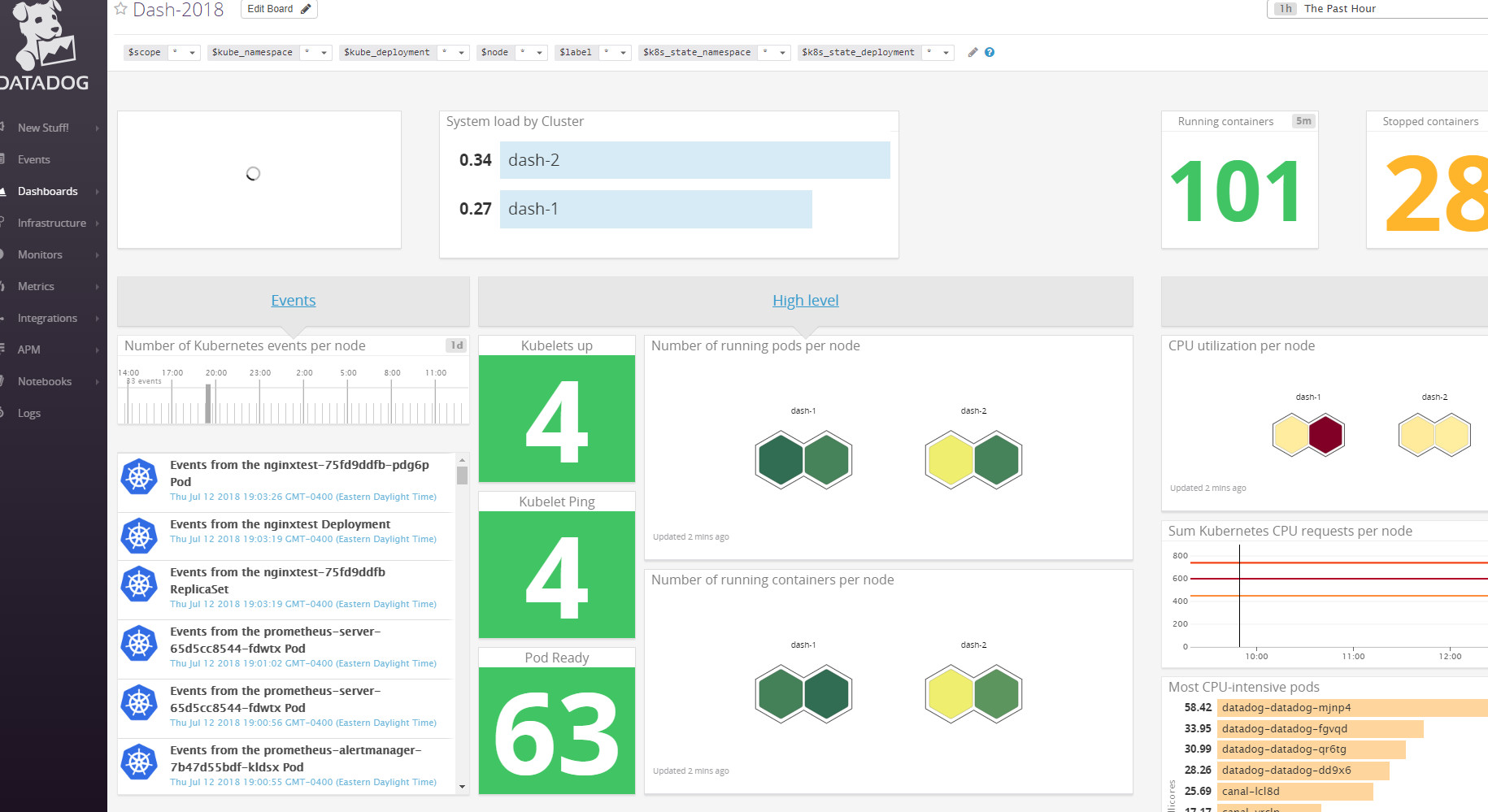Click the Edit Board button
Image resolution: width=1488 pixels, height=812 pixels.
click(x=279, y=9)
